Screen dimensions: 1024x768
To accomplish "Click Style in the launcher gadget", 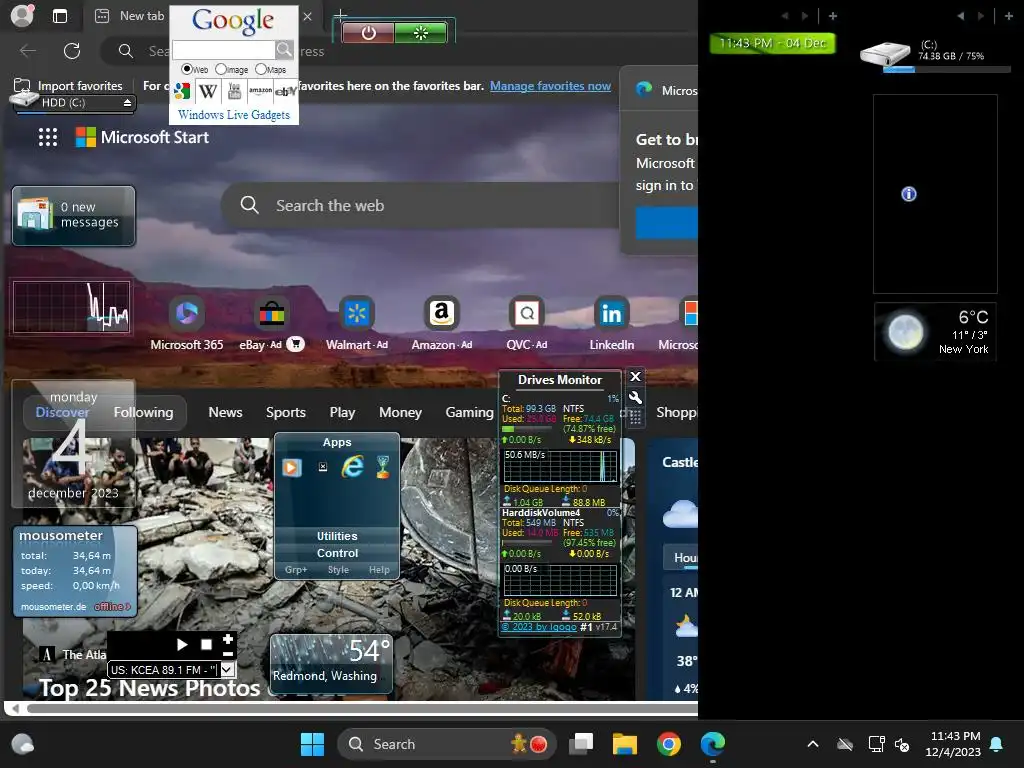I will click(x=338, y=569).
